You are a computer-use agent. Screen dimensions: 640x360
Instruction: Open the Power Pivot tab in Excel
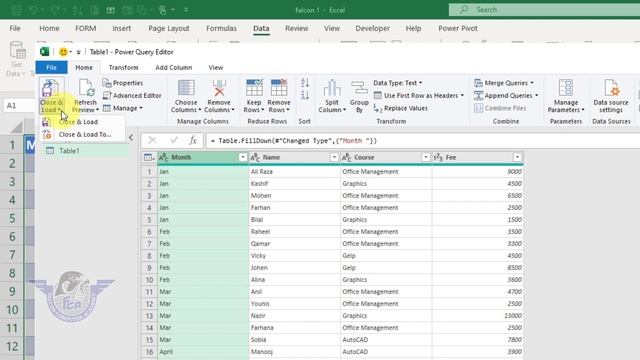pyautogui.click(x=458, y=28)
